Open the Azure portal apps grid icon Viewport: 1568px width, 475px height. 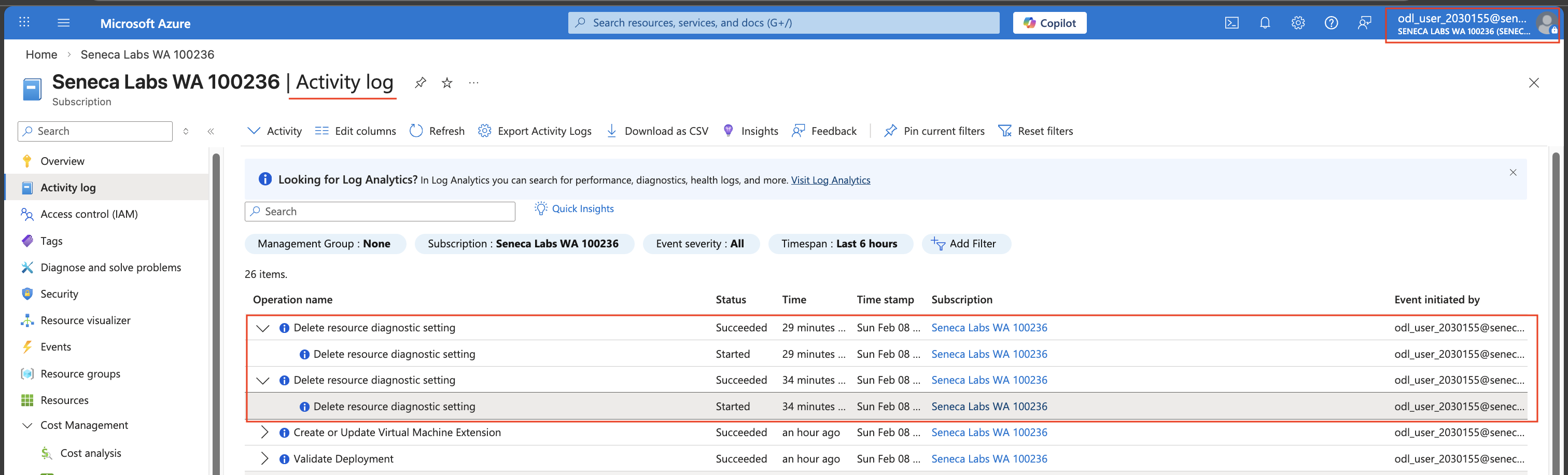point(24,22)
